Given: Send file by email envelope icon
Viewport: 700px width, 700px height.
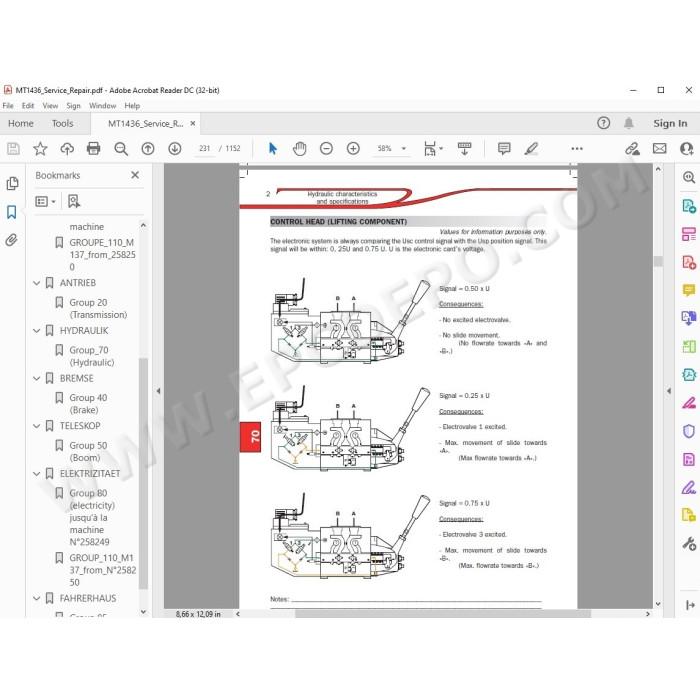Looking at the screenshot, I should tap(659, 148).
